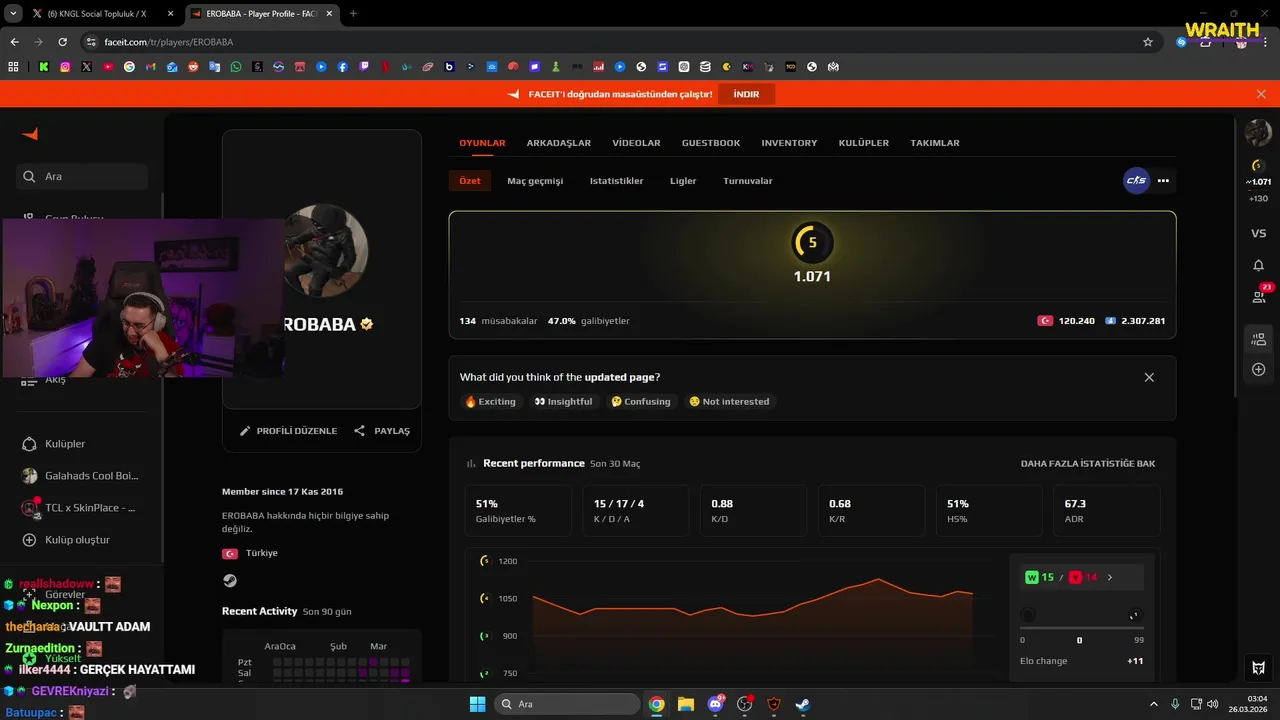Open notifications bell in right rail
1280x720 pixels.
(1258, 265)
